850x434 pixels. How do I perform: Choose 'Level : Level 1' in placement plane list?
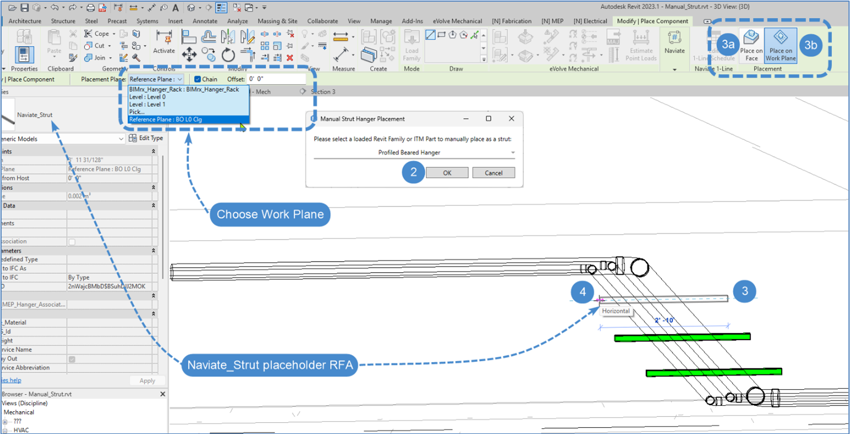tap(189, 104)
